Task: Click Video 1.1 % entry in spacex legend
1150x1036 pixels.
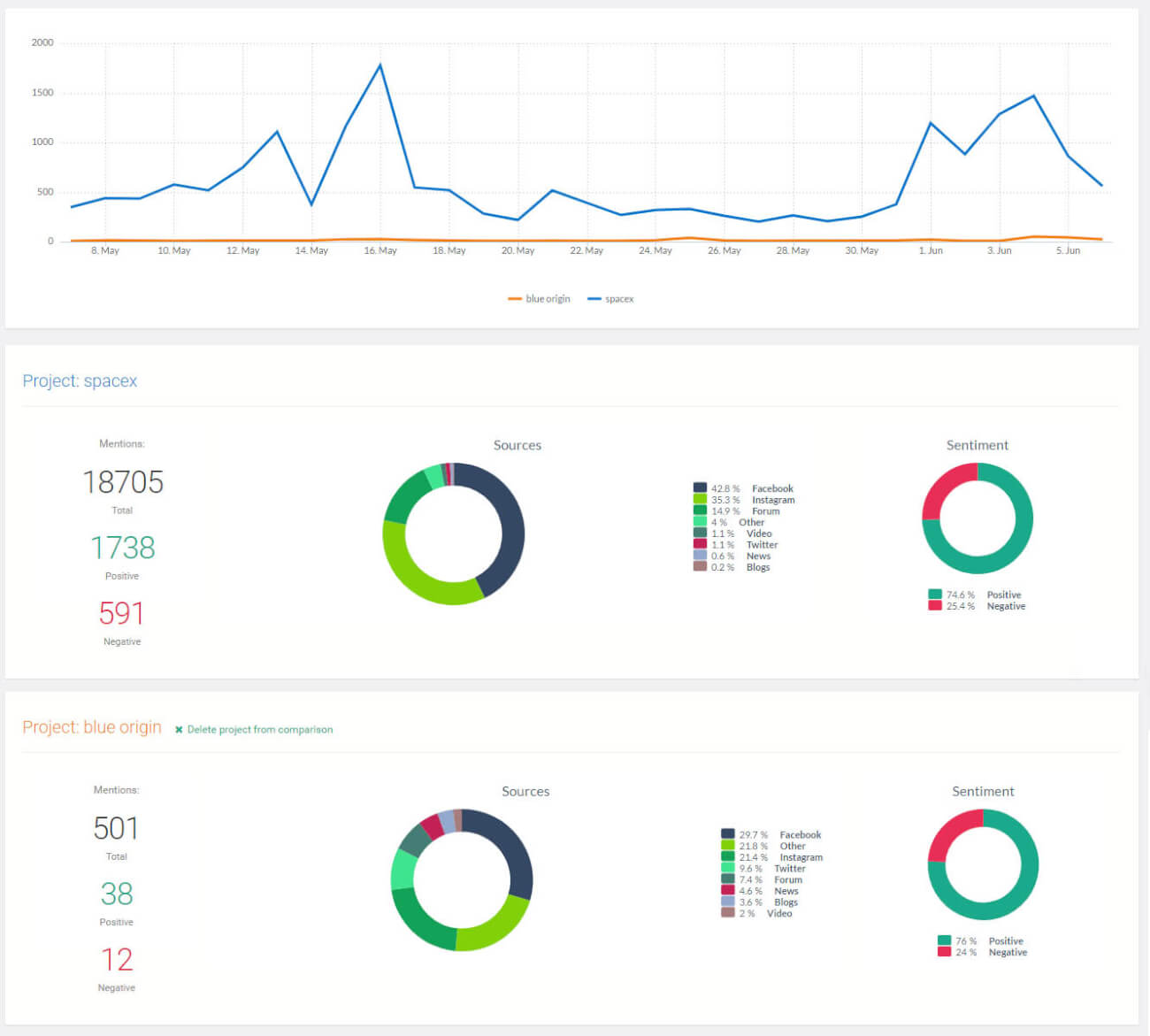Action: pos(732,533)
